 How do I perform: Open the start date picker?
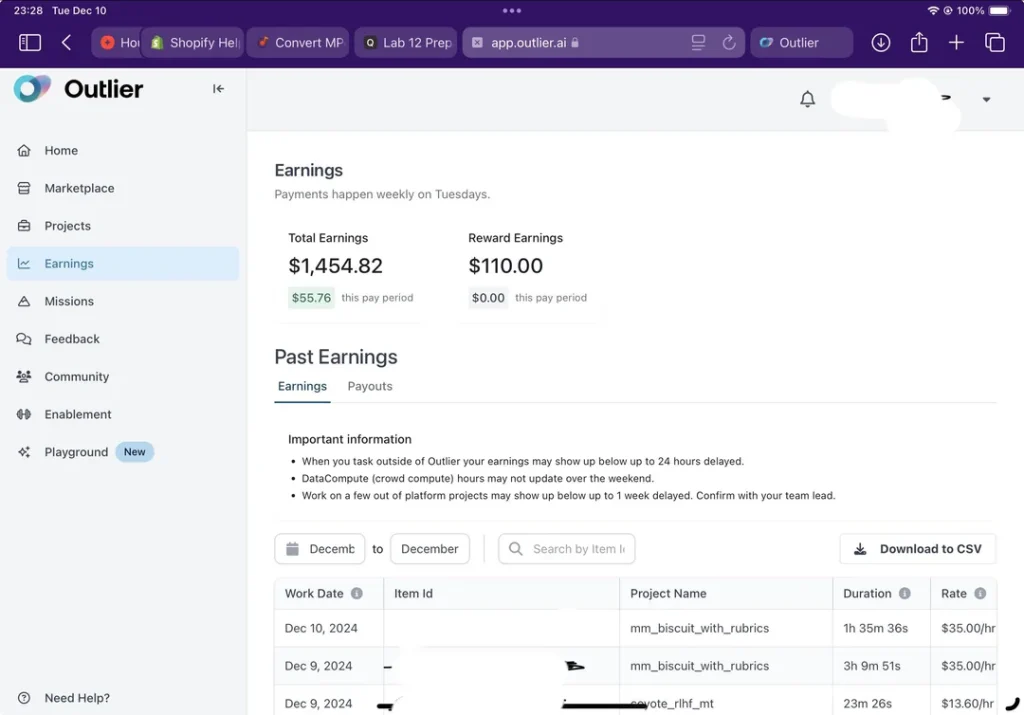coord(320,549)
